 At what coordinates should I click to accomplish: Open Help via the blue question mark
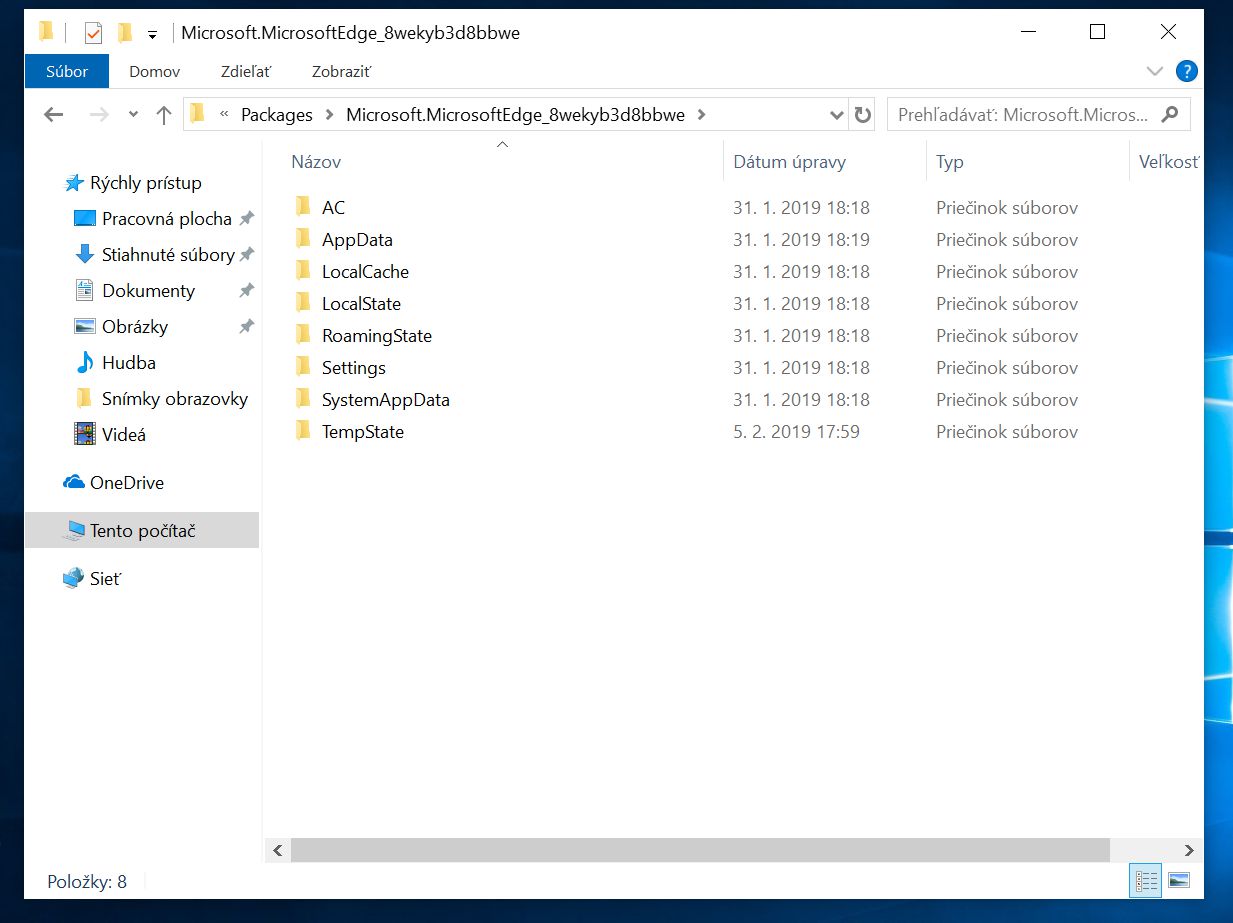coord(1187,71)
